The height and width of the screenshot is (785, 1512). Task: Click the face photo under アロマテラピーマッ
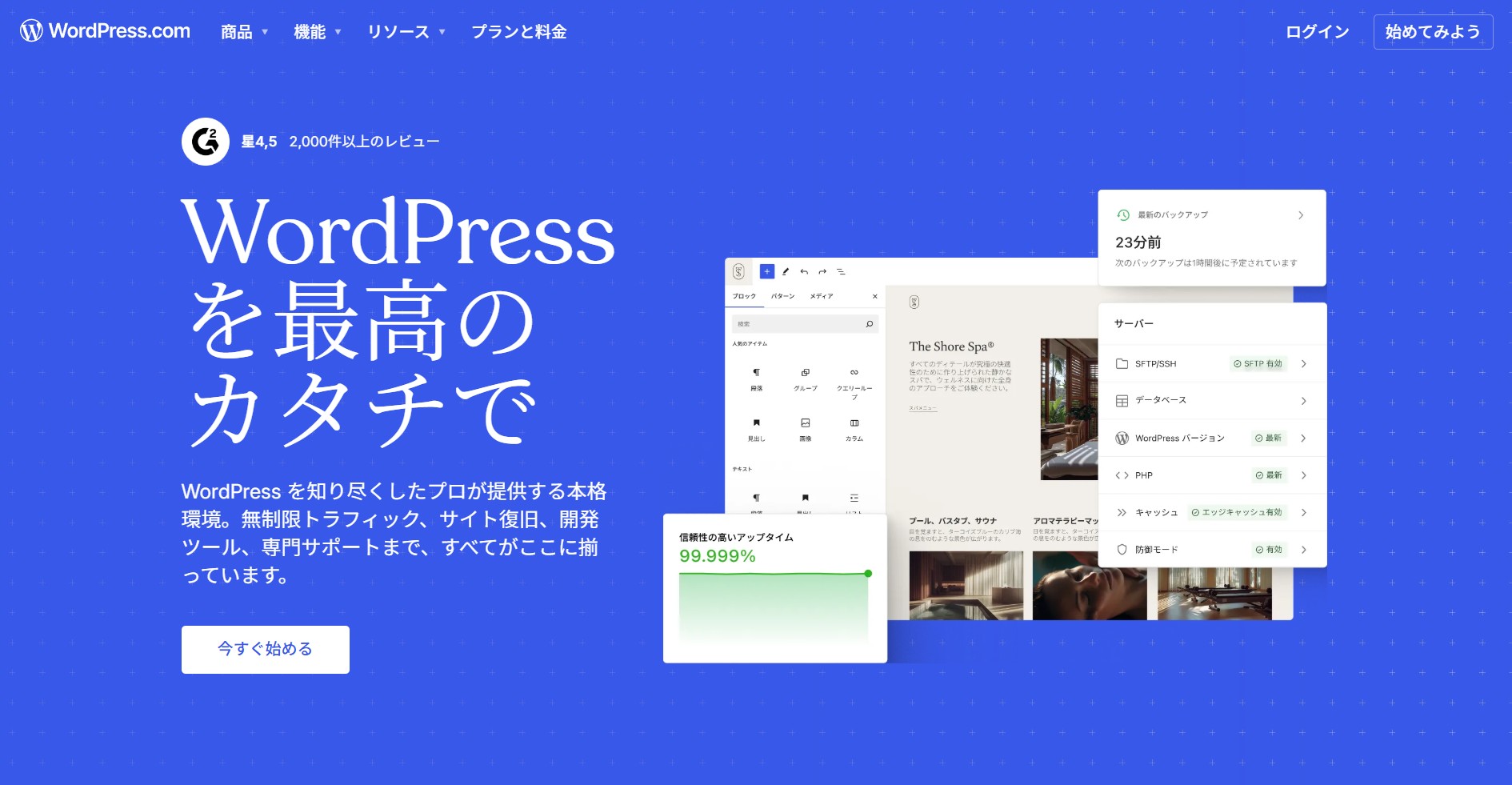(x=1090, y=586)
